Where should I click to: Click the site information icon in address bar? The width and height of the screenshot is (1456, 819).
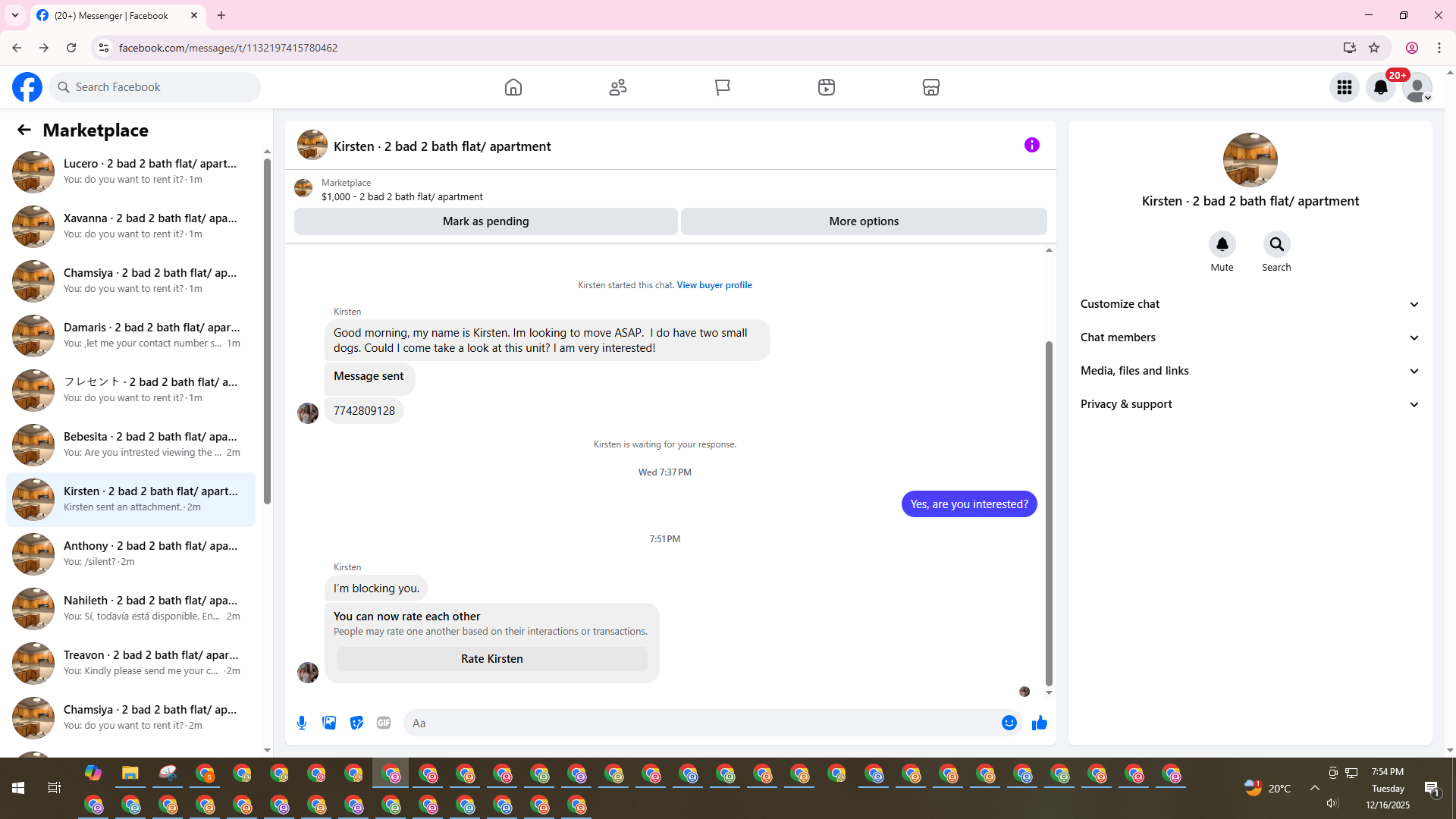coord(104,48)
